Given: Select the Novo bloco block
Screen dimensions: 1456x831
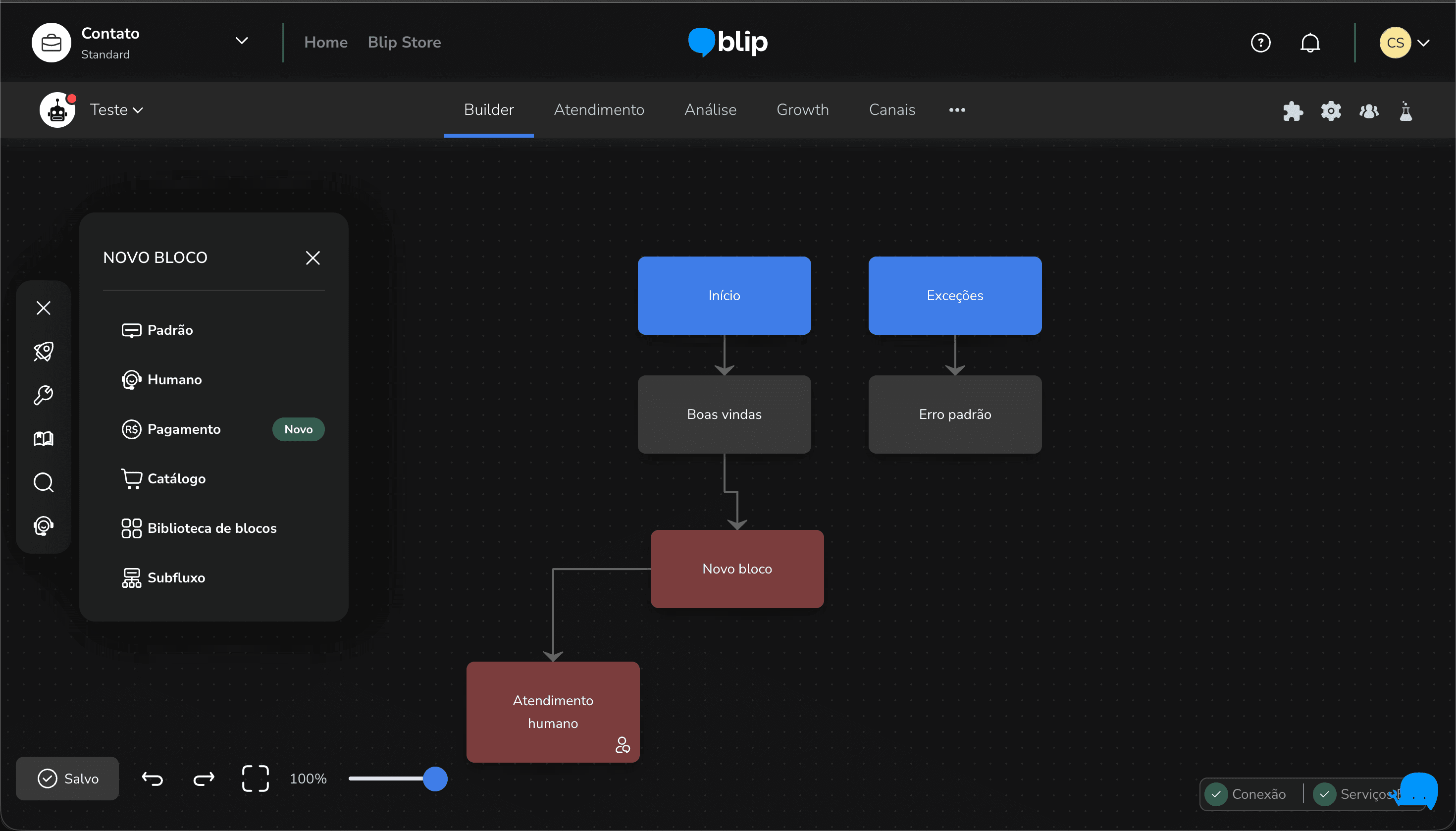Looking at the screenshot, I should click(x=737, y=569).
